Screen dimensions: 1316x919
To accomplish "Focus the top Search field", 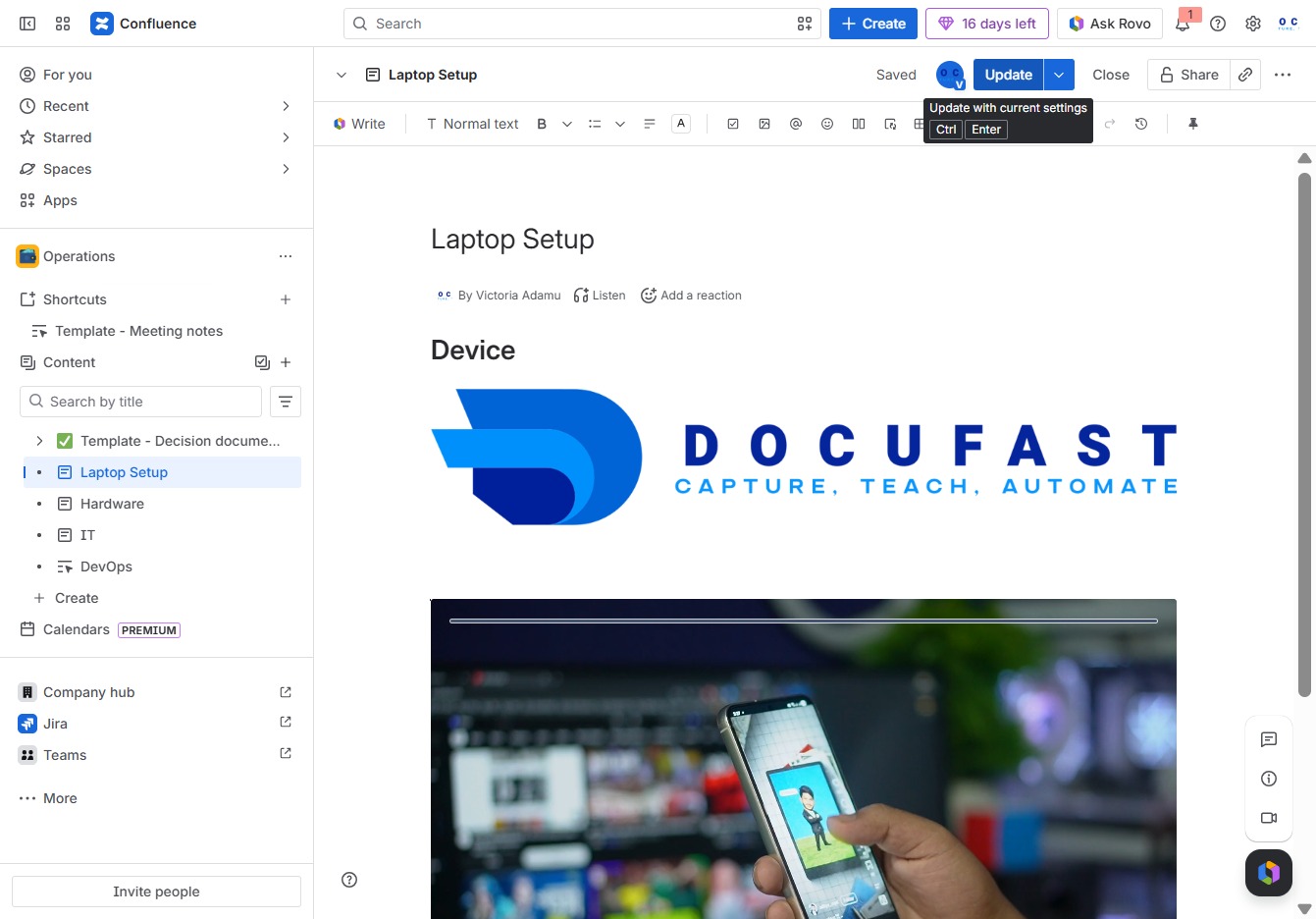I will [582, 24].
